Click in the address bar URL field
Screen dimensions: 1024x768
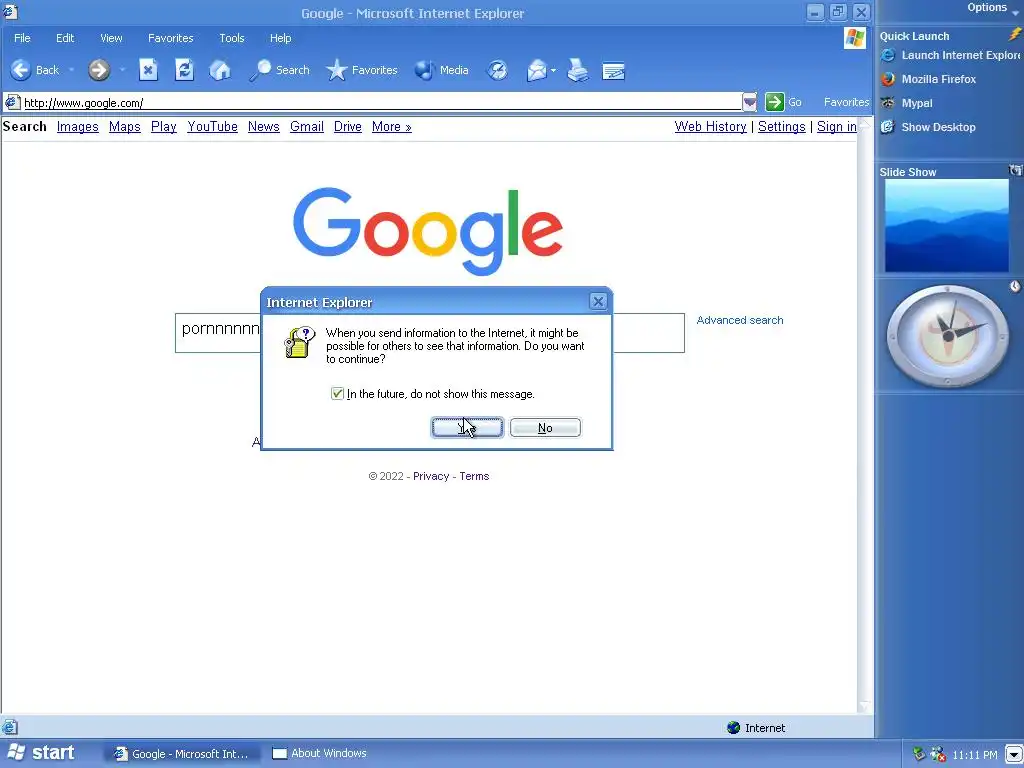tap(381, 102)
